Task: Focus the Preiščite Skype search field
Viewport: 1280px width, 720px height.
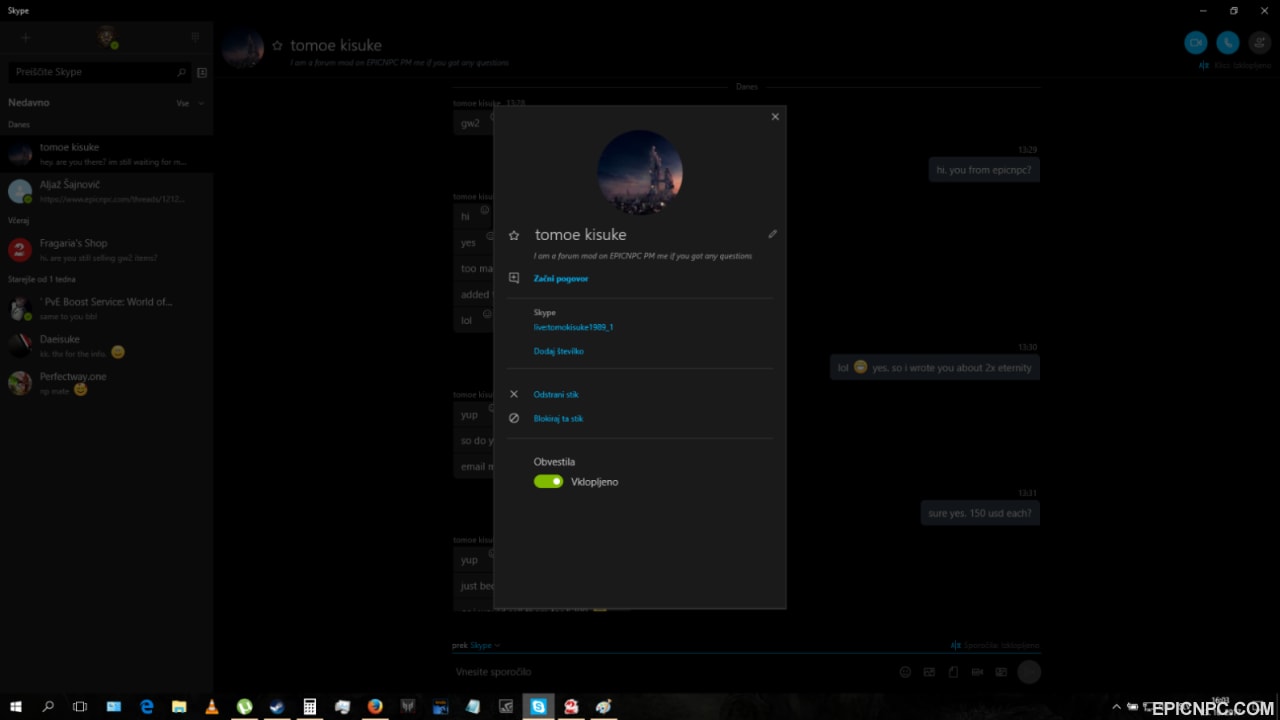Action: (x=97, y=72)
